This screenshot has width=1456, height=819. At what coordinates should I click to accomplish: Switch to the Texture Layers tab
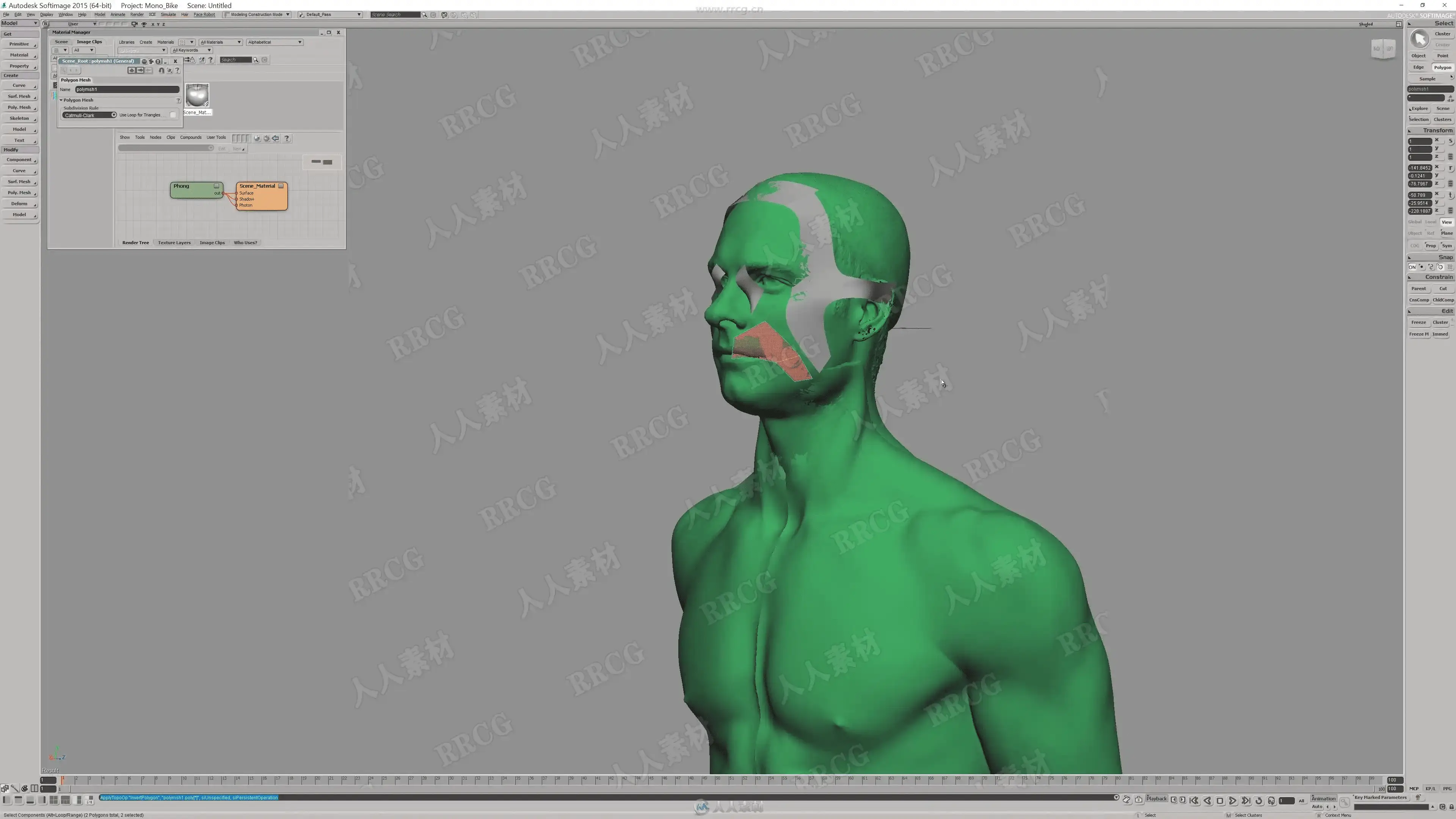pyautogui.click(x=174, y=243)
